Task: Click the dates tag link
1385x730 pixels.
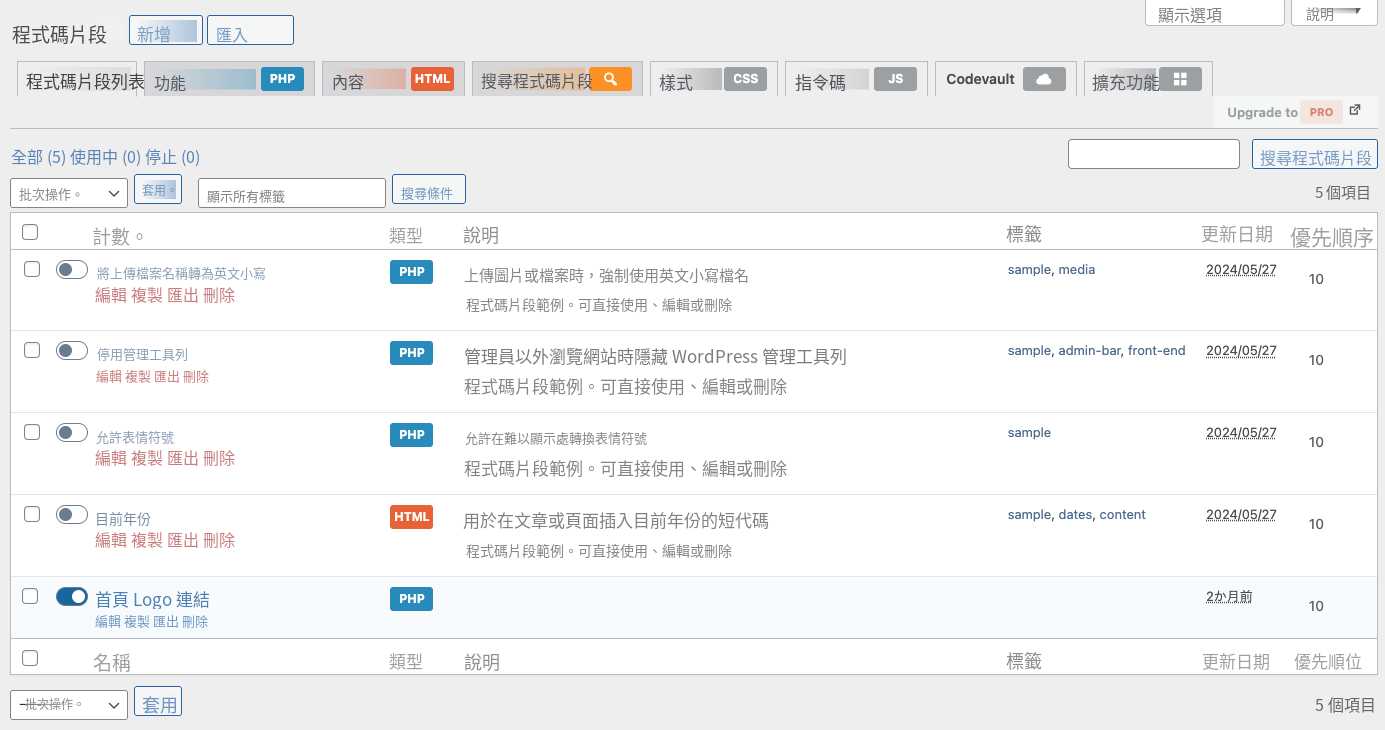Action: (x=1076, y=514)
